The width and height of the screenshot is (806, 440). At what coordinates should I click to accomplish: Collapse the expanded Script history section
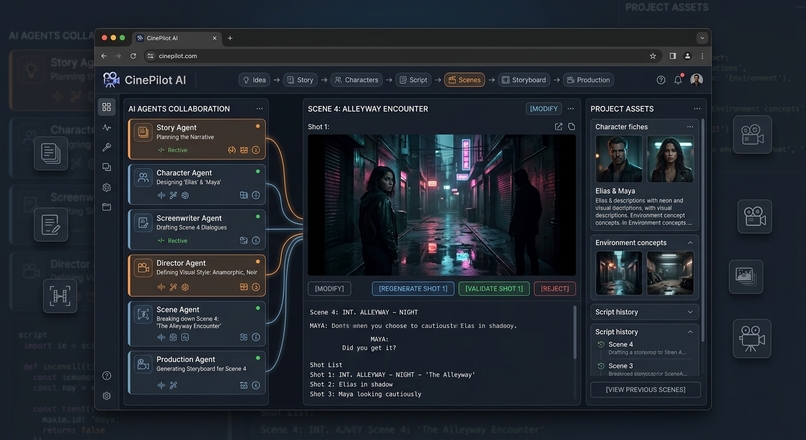coord(690,332)
